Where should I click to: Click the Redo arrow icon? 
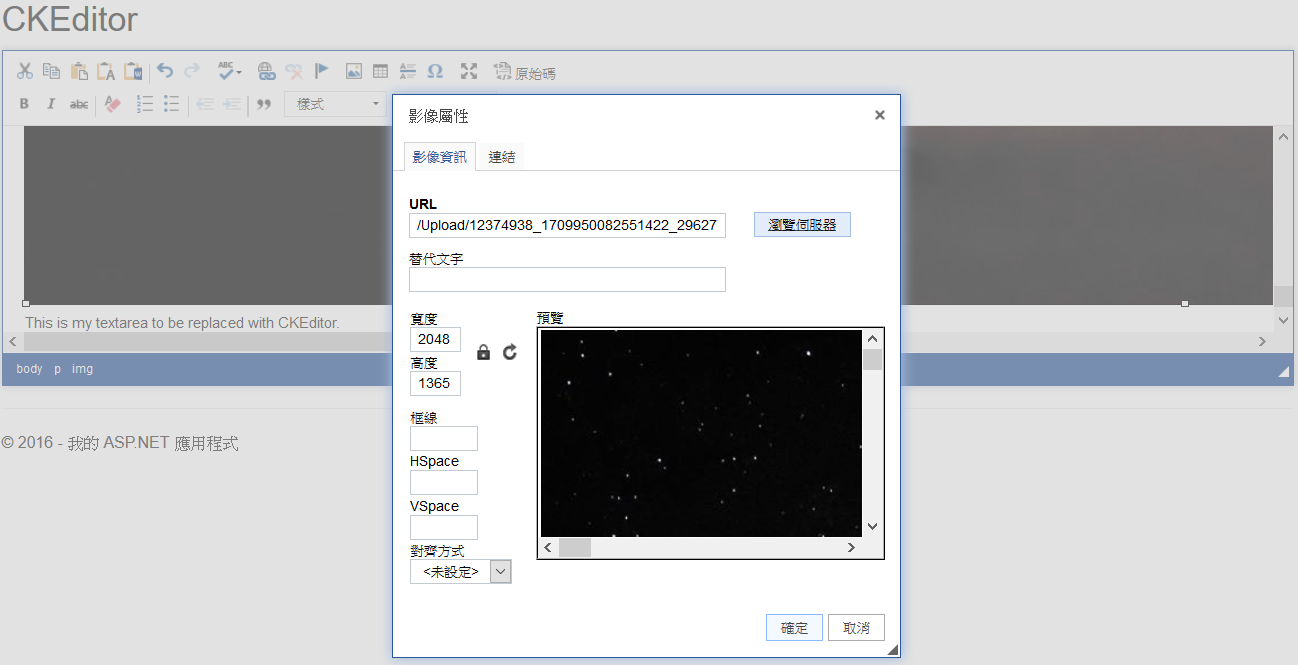pyautogui.click(x=192, y=71)
